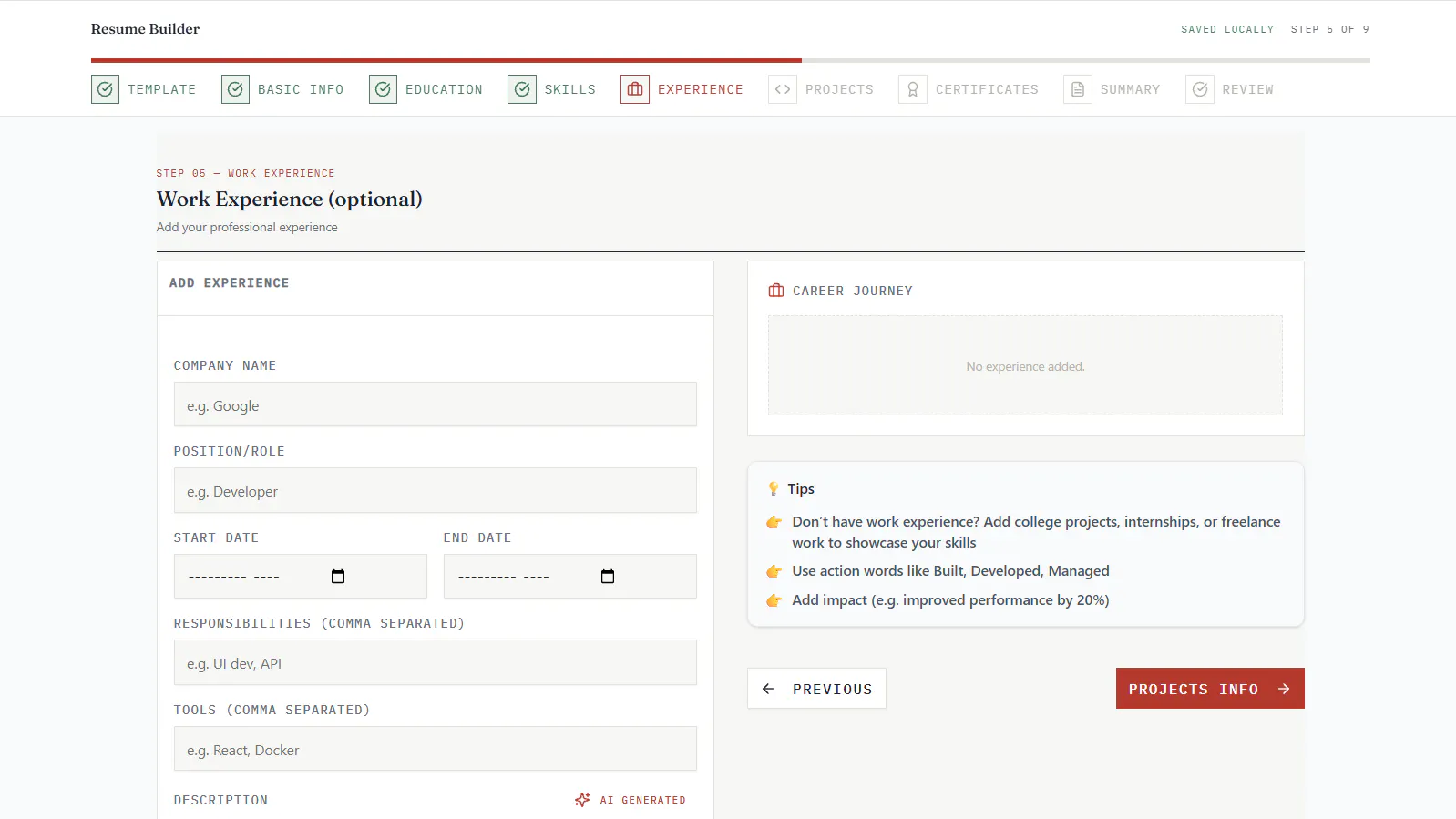Image resolution: width=1456 pixels, height=819 pixels.
Task: Click the Education step checkmark icon
Action: click(x=383, y=89)
